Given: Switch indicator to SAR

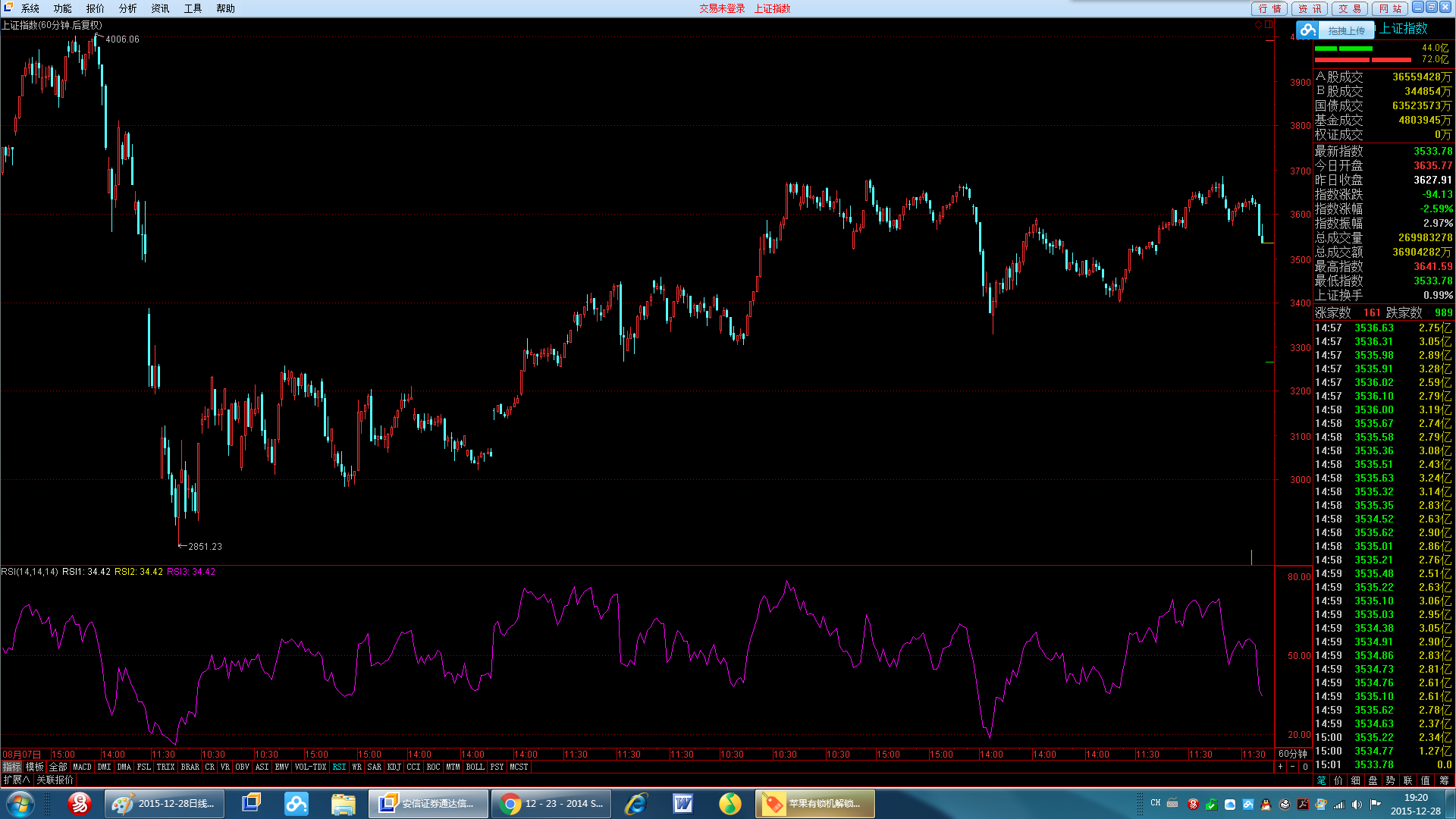Looking at the screenshot, I should coord(375,767).
